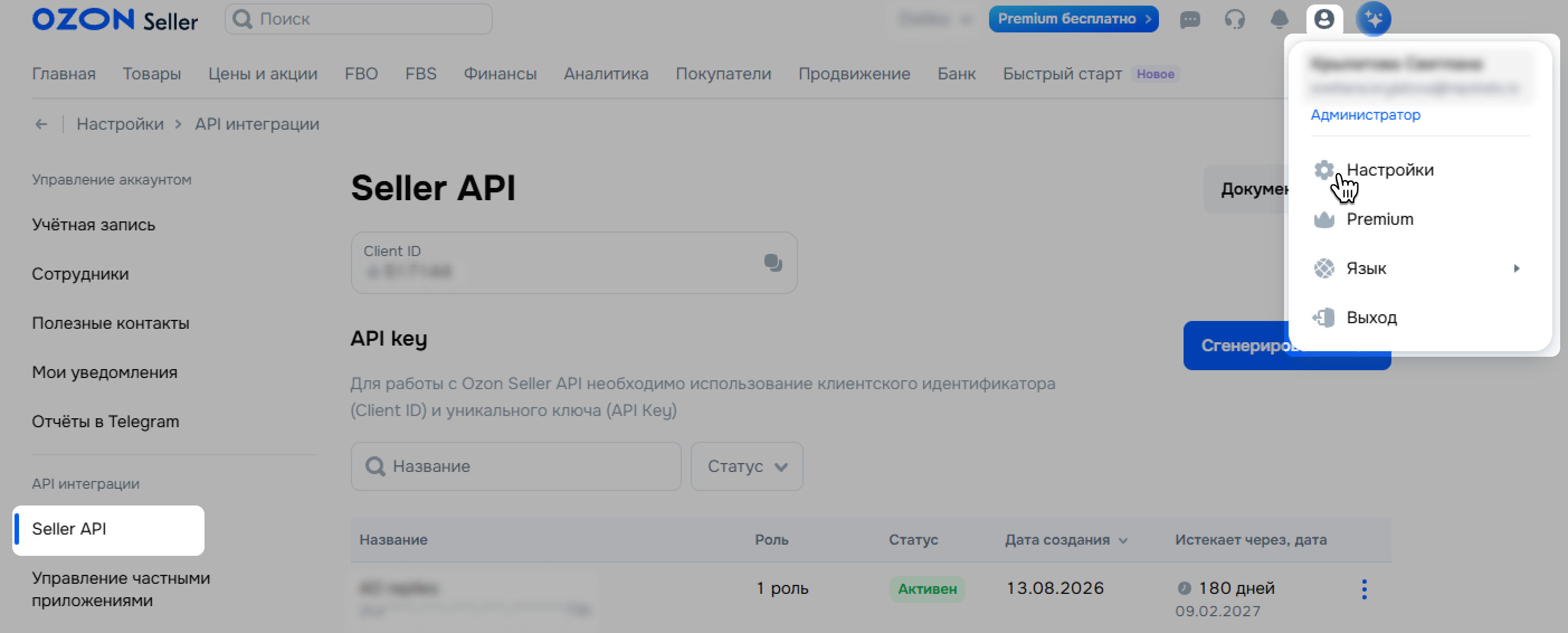
Task: Open the chat messages icon
Action: coord(1190,20)
